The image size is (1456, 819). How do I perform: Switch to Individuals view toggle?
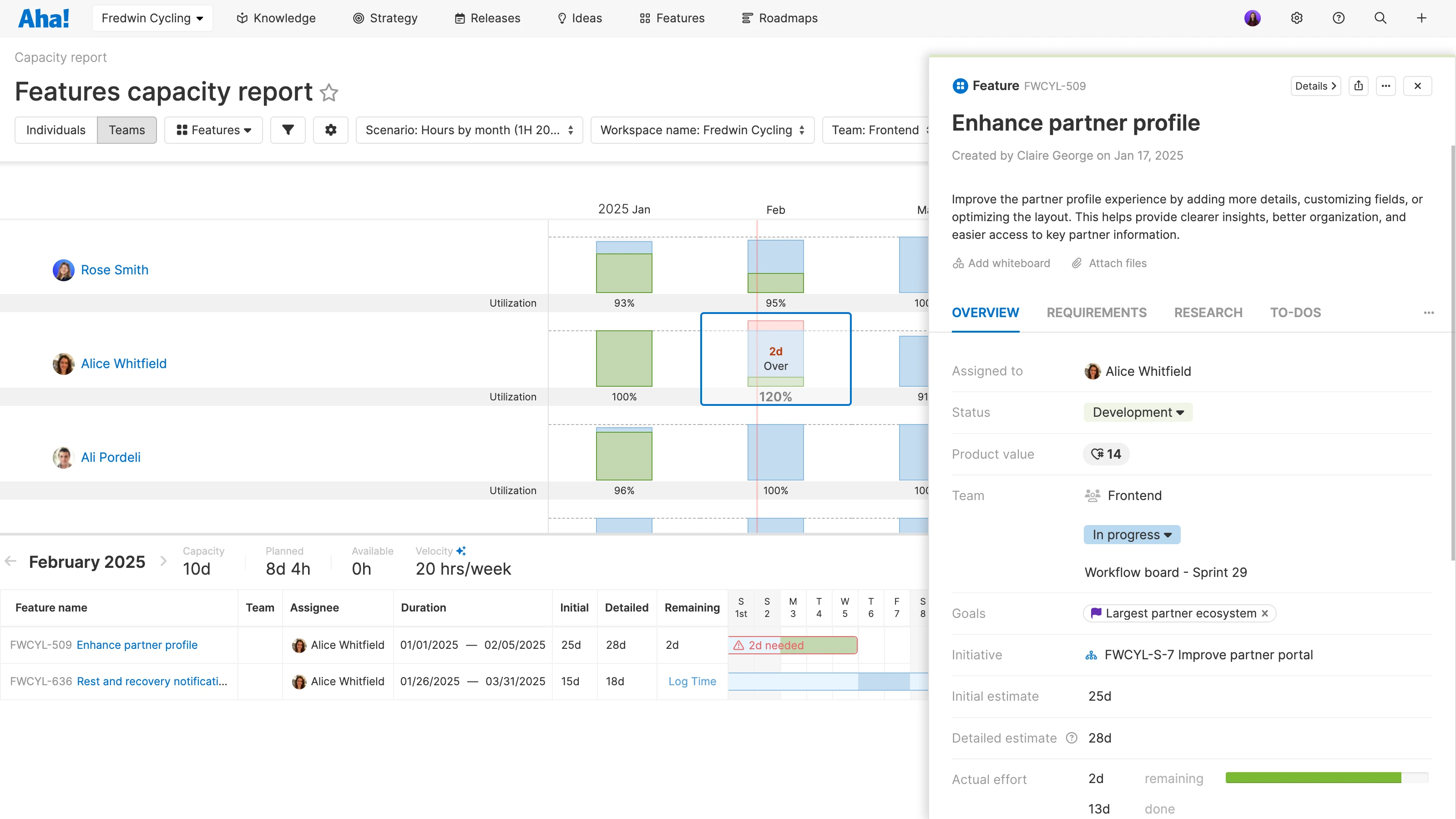[56, 130]
